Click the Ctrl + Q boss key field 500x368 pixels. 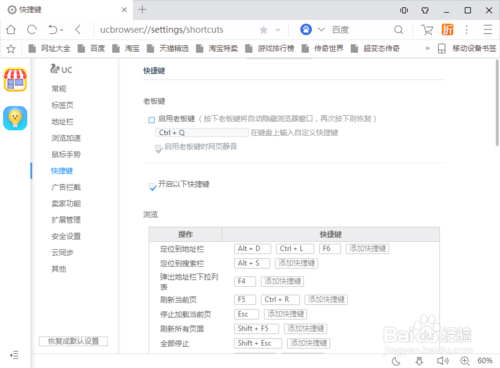202,133
